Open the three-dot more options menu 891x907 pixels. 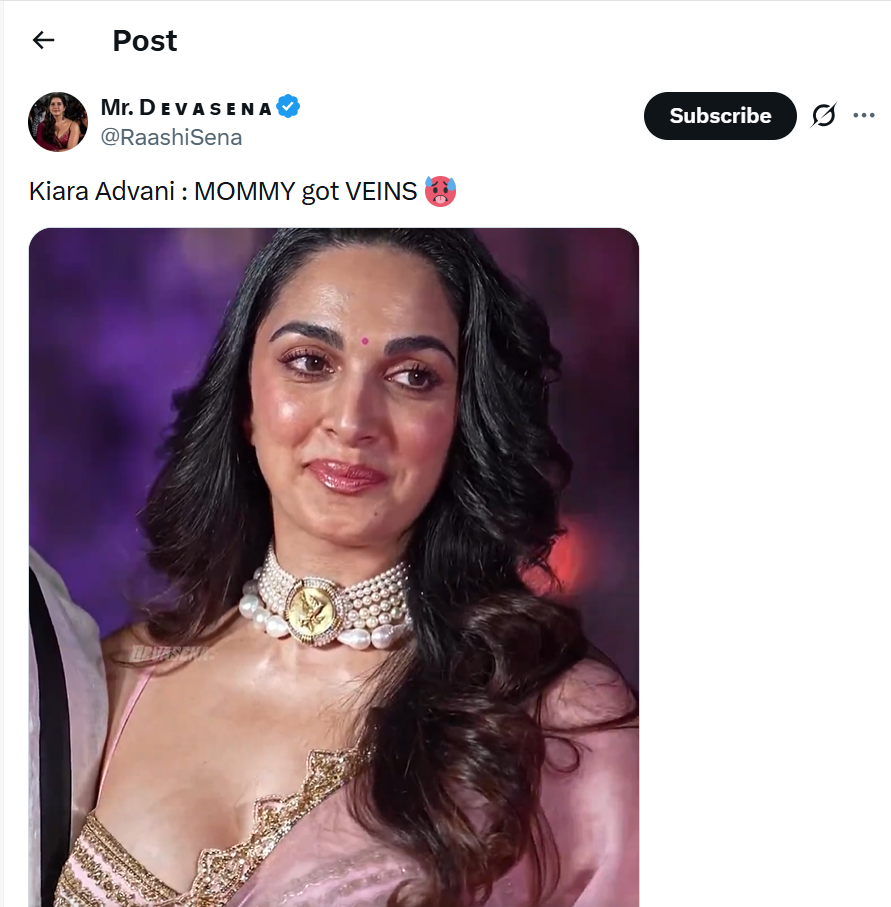[864, 116]
